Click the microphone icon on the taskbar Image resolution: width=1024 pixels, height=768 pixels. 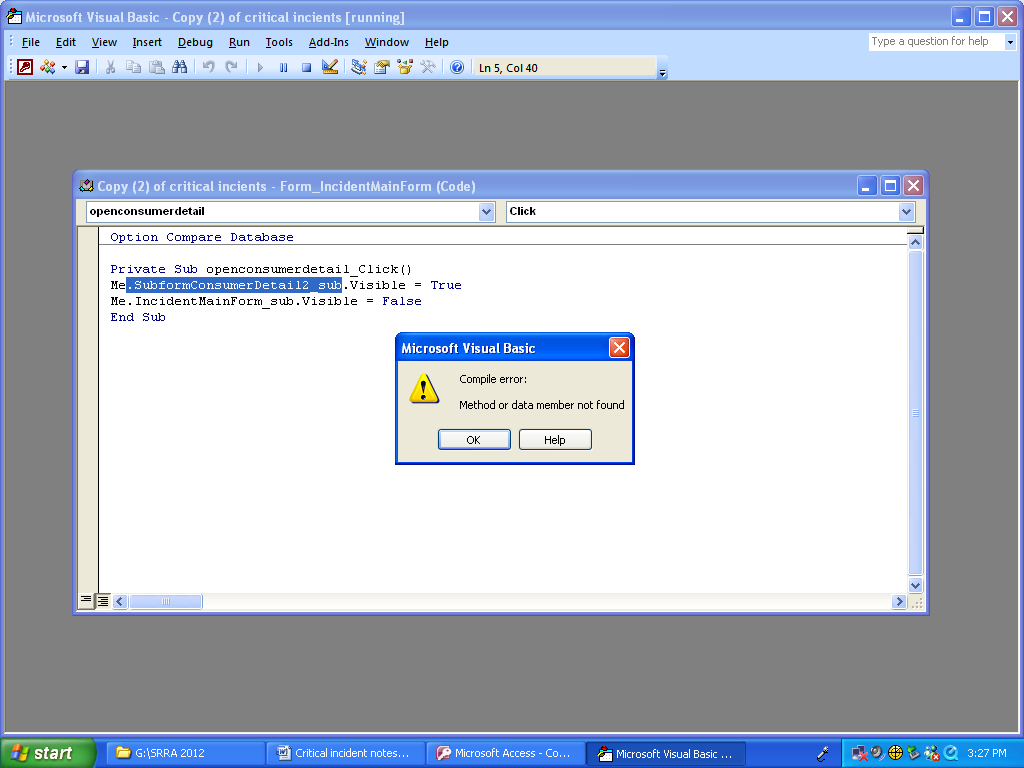[824, 754]
